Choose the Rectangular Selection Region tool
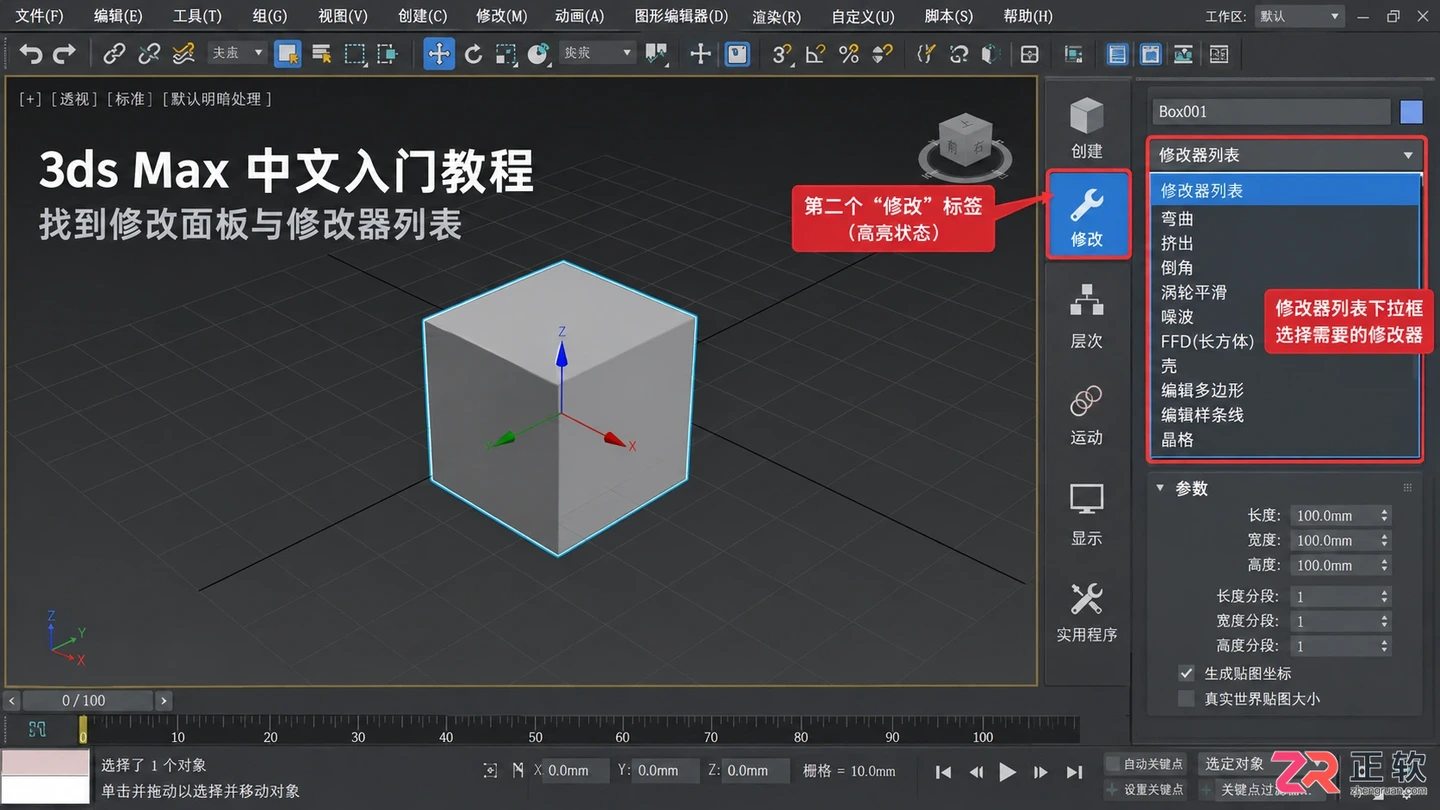Screen dimensions: 1440x810 point(355,54)
